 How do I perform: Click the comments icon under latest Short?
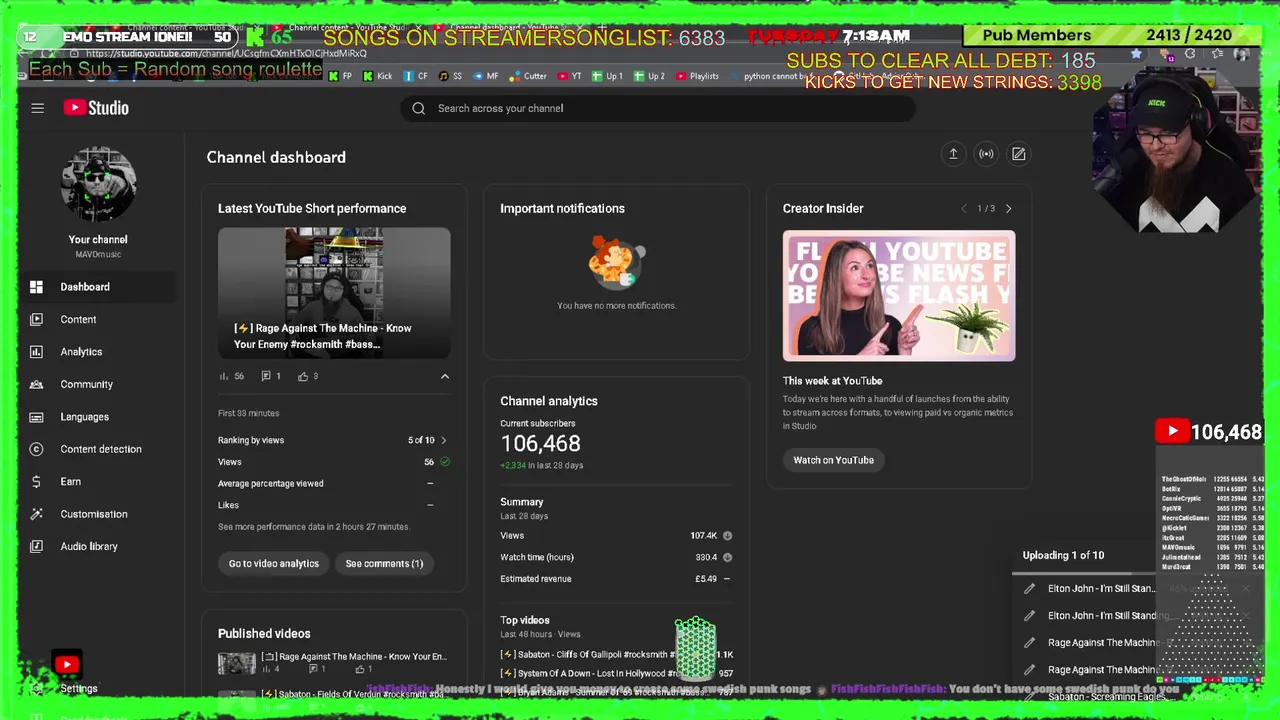click(x=266, y=376)
